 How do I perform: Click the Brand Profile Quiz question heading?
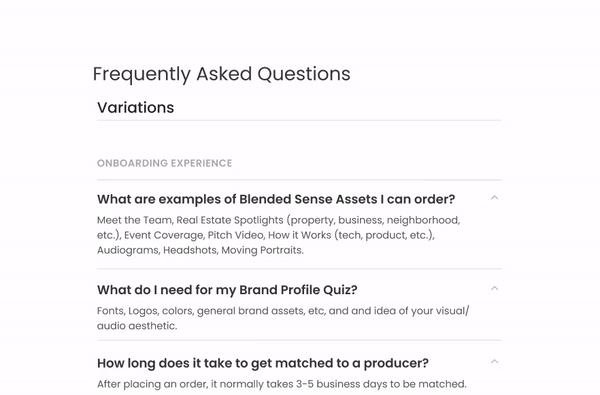coord(227,290)
